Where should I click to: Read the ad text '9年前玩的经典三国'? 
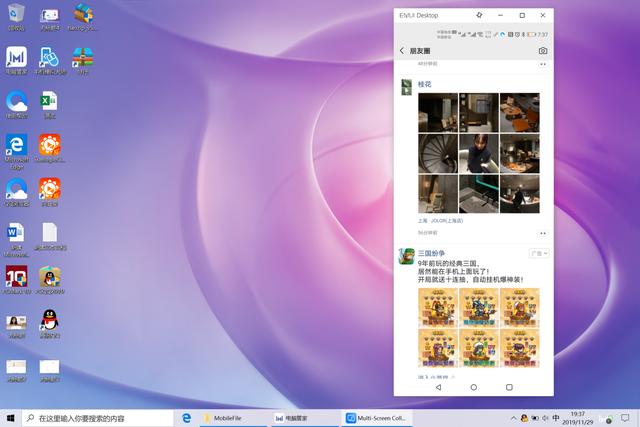pos(448,263)
